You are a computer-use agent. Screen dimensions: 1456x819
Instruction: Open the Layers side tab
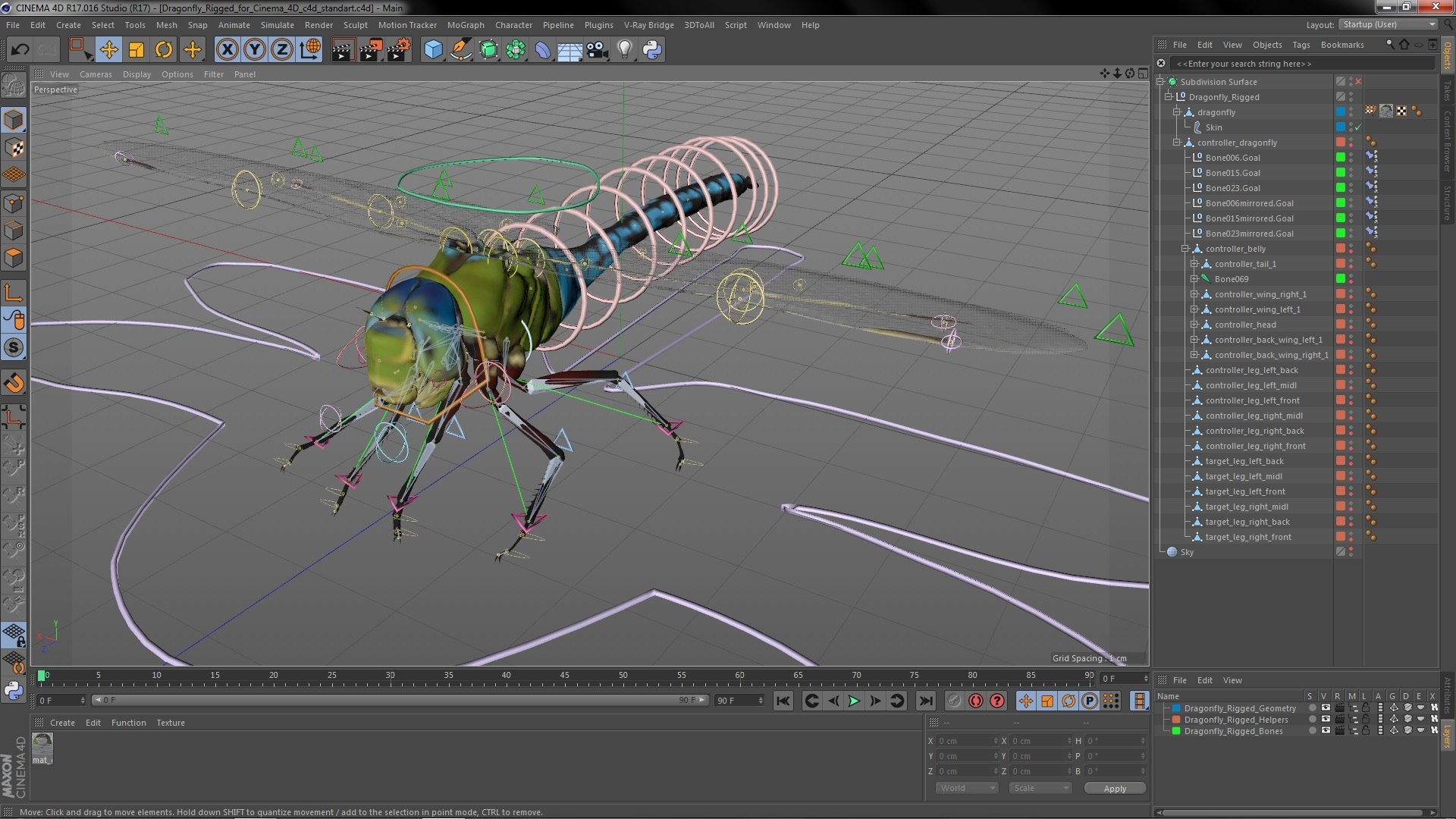[1447, 736]
